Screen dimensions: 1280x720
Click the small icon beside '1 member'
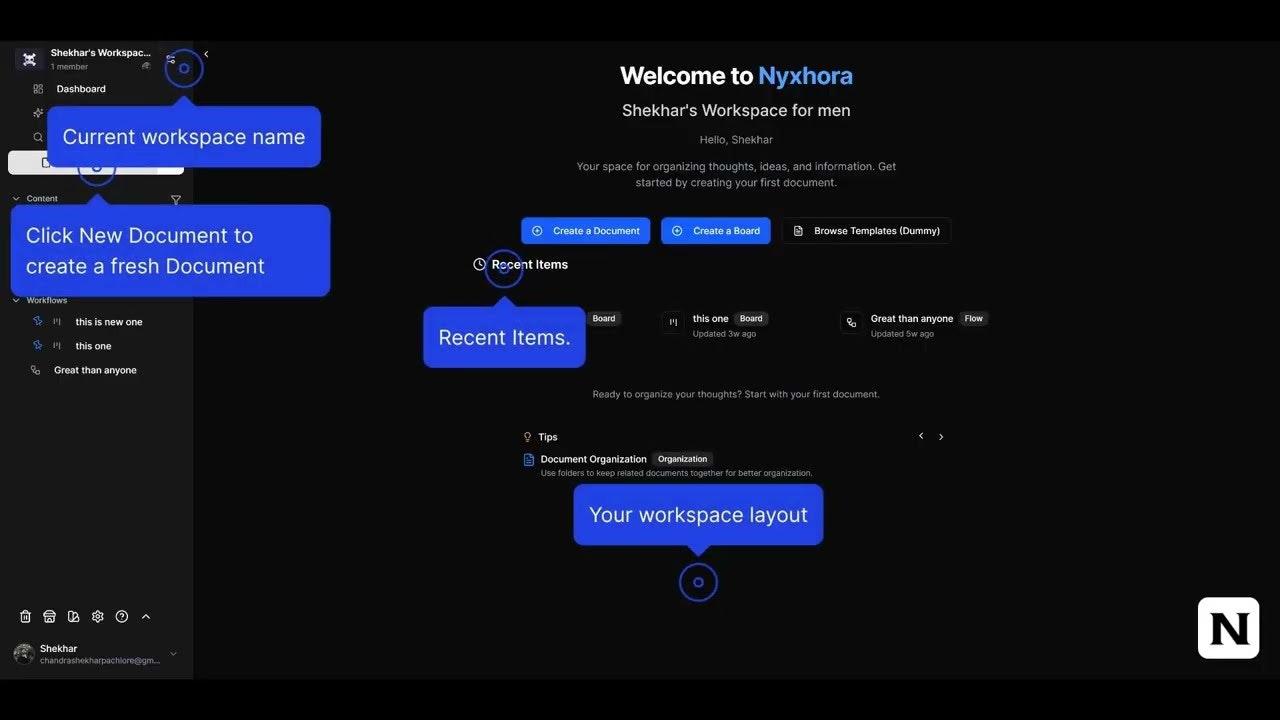(x=146, y=66)
